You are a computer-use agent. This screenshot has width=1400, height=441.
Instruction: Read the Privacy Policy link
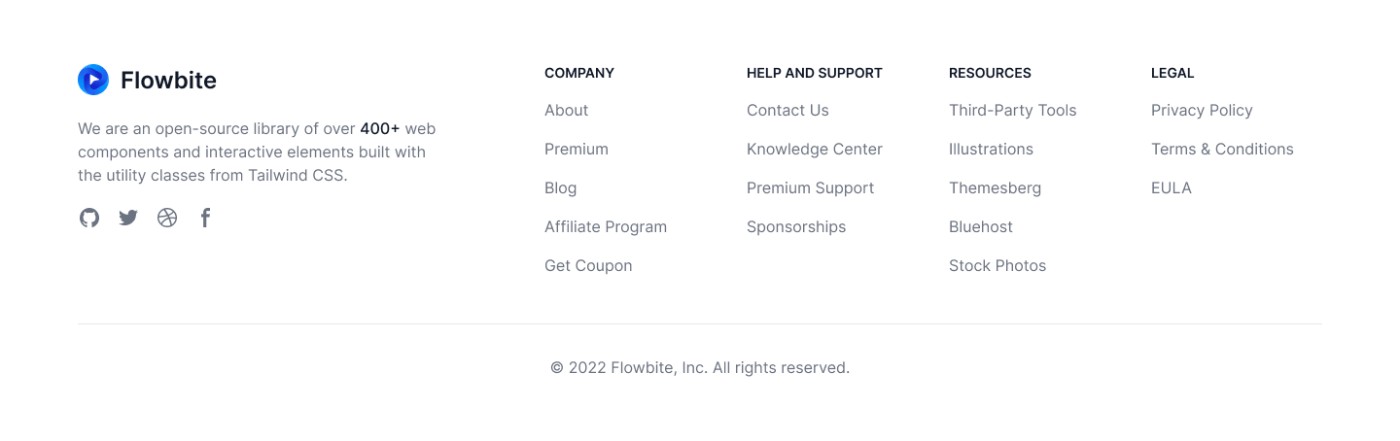coord(1202,110)
